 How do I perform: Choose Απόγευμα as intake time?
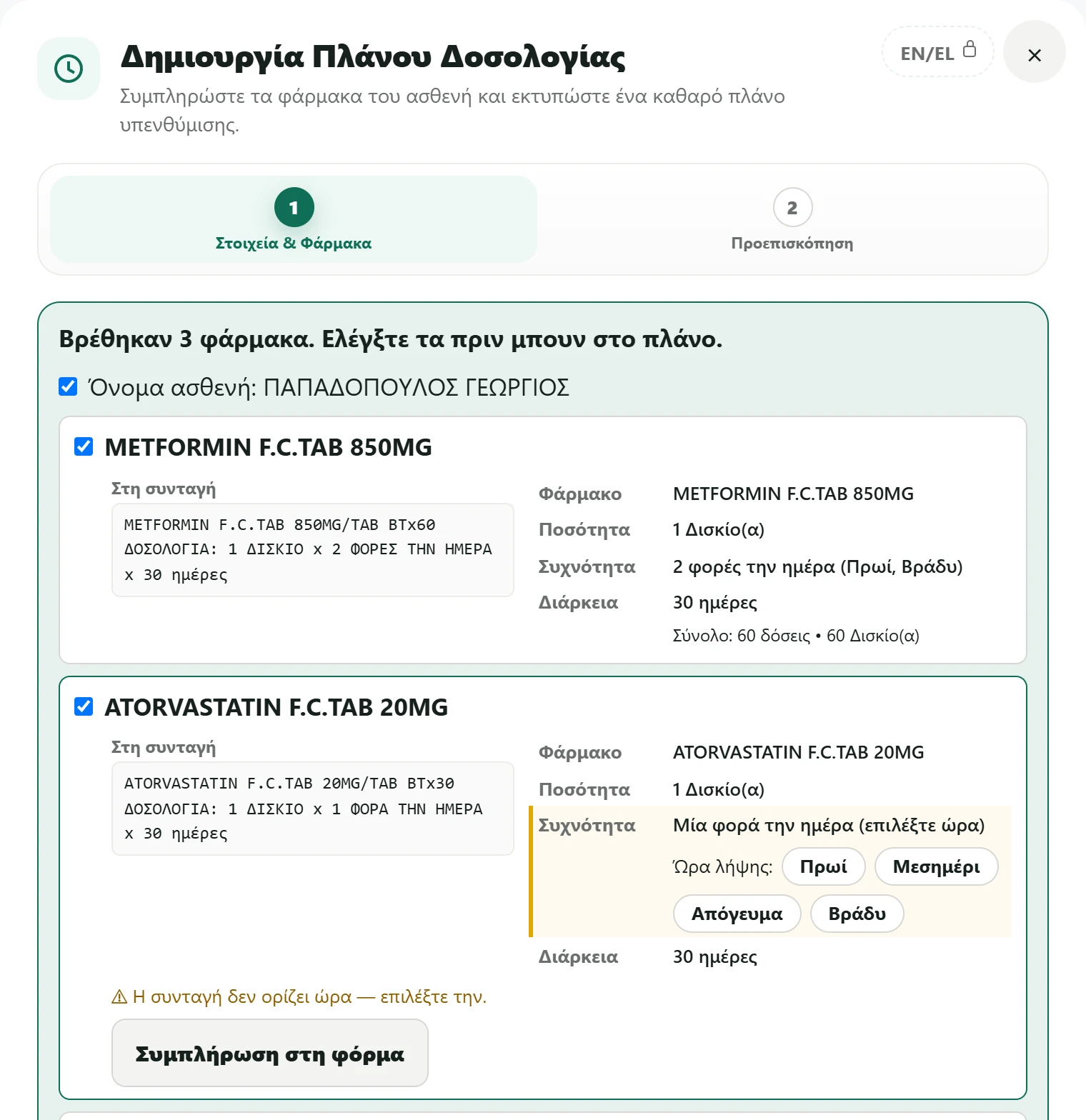[x=737, y=914]
